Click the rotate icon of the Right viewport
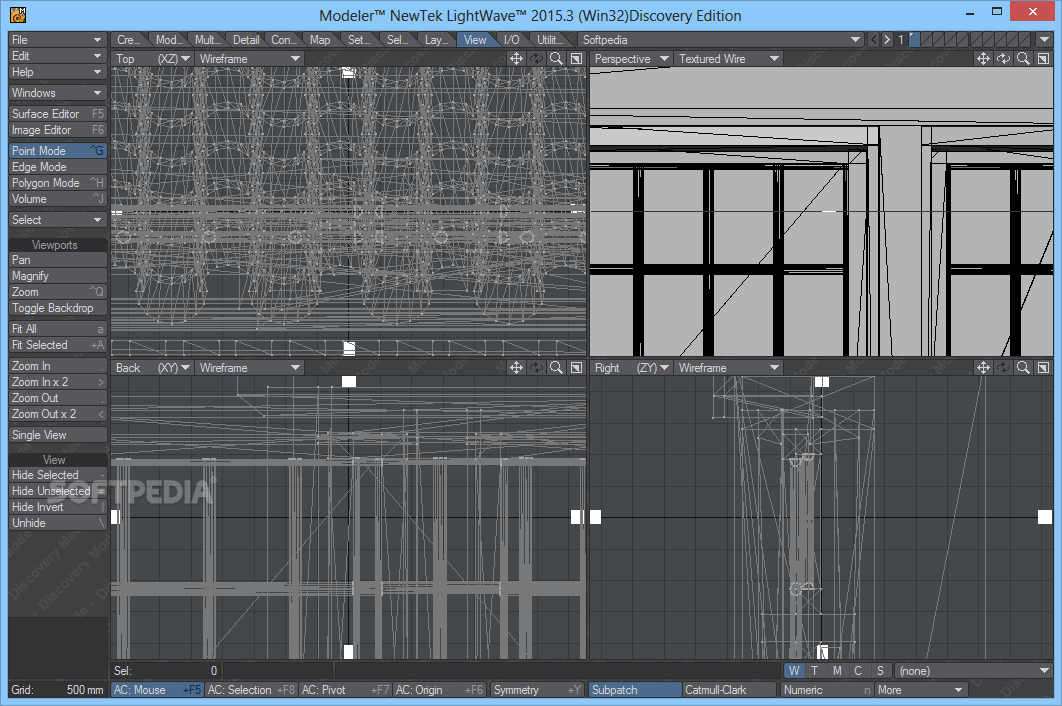This screenshot has width=1062, height=706. coord(1004,367)
